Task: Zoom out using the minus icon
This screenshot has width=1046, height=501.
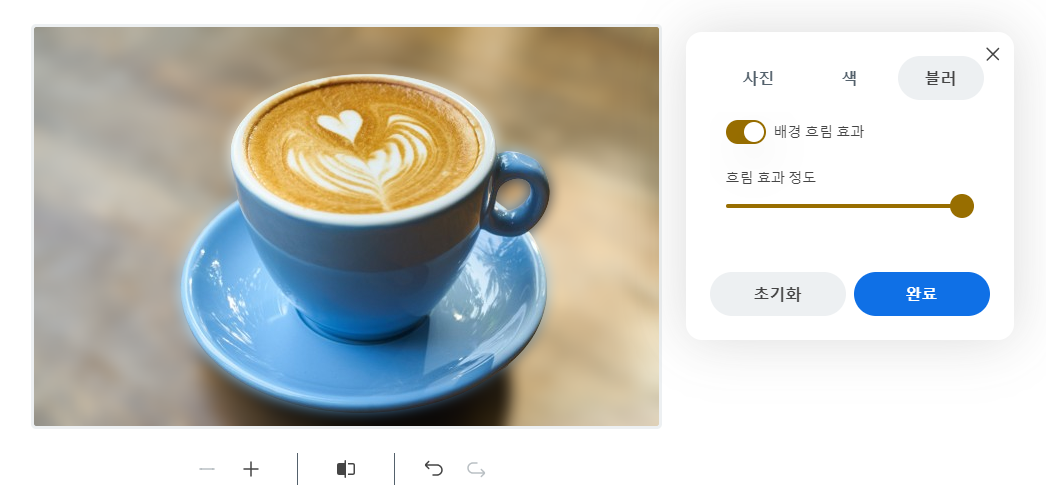Action: point(207,470)
